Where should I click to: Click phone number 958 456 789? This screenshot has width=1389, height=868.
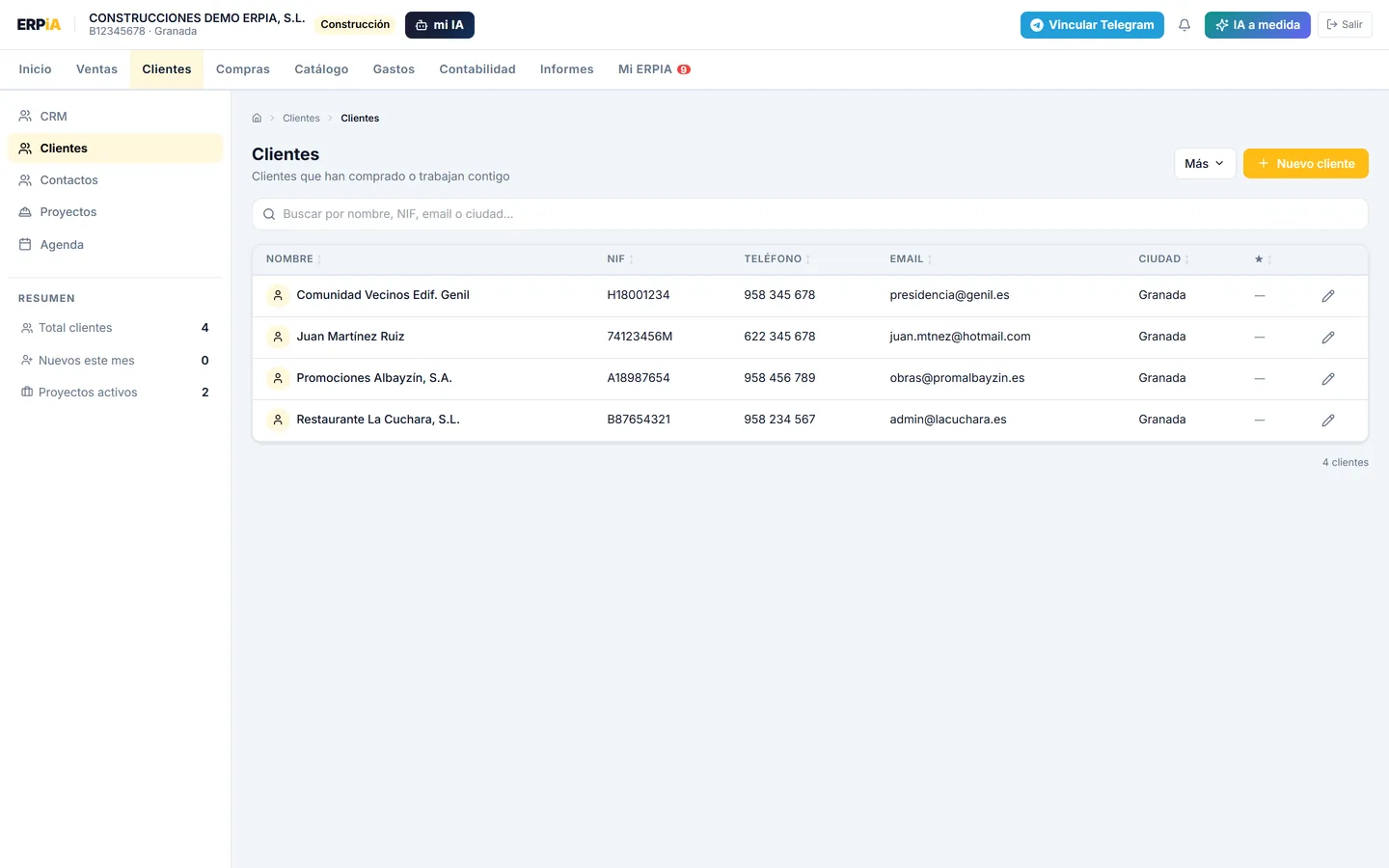pos(779,378)
